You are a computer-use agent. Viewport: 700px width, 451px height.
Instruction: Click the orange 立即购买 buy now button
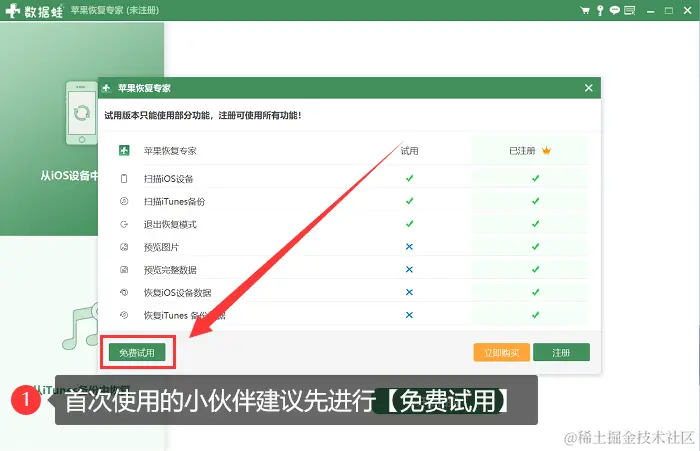click(x=501, y=352)
